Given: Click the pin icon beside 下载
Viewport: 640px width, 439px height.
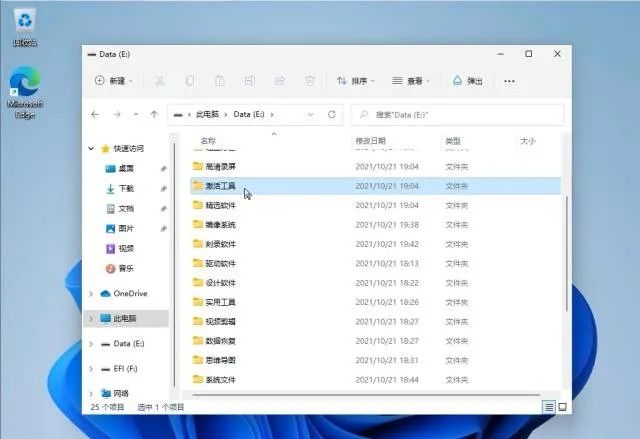Looking at the screenshot, I should click(163, 188).
